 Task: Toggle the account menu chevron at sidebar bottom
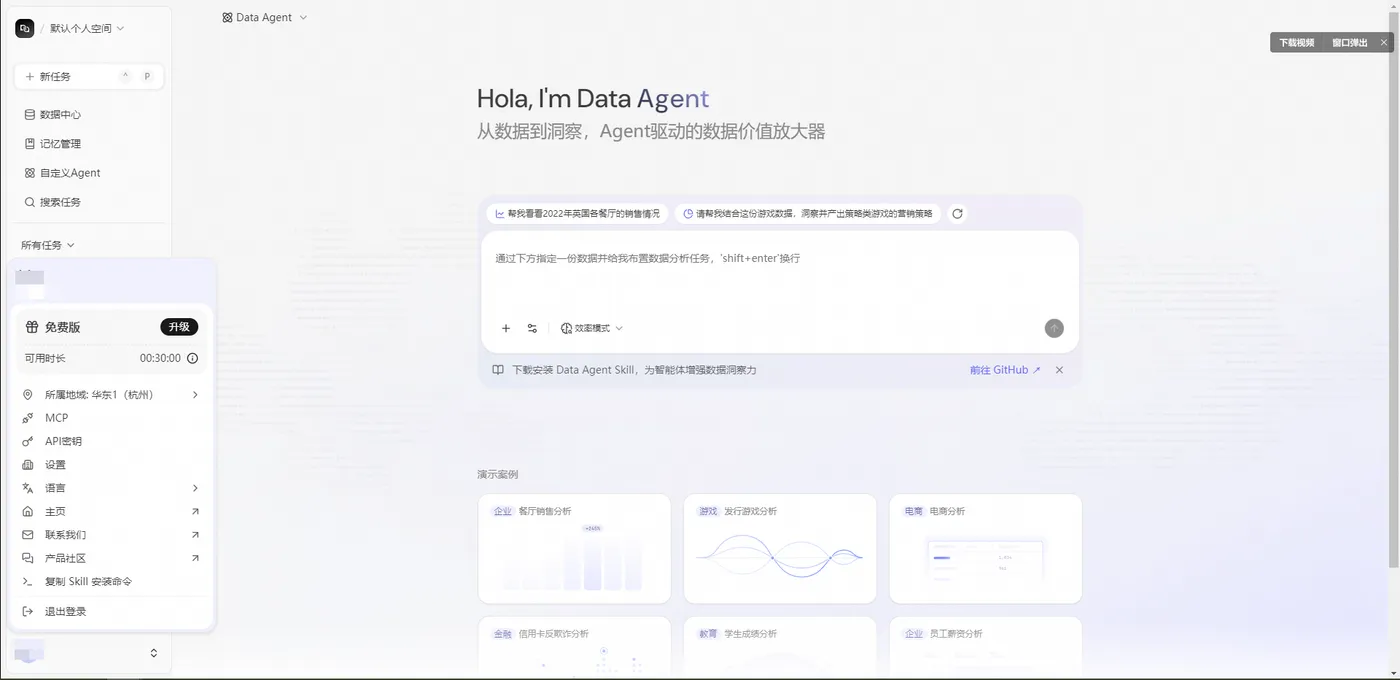154,653
